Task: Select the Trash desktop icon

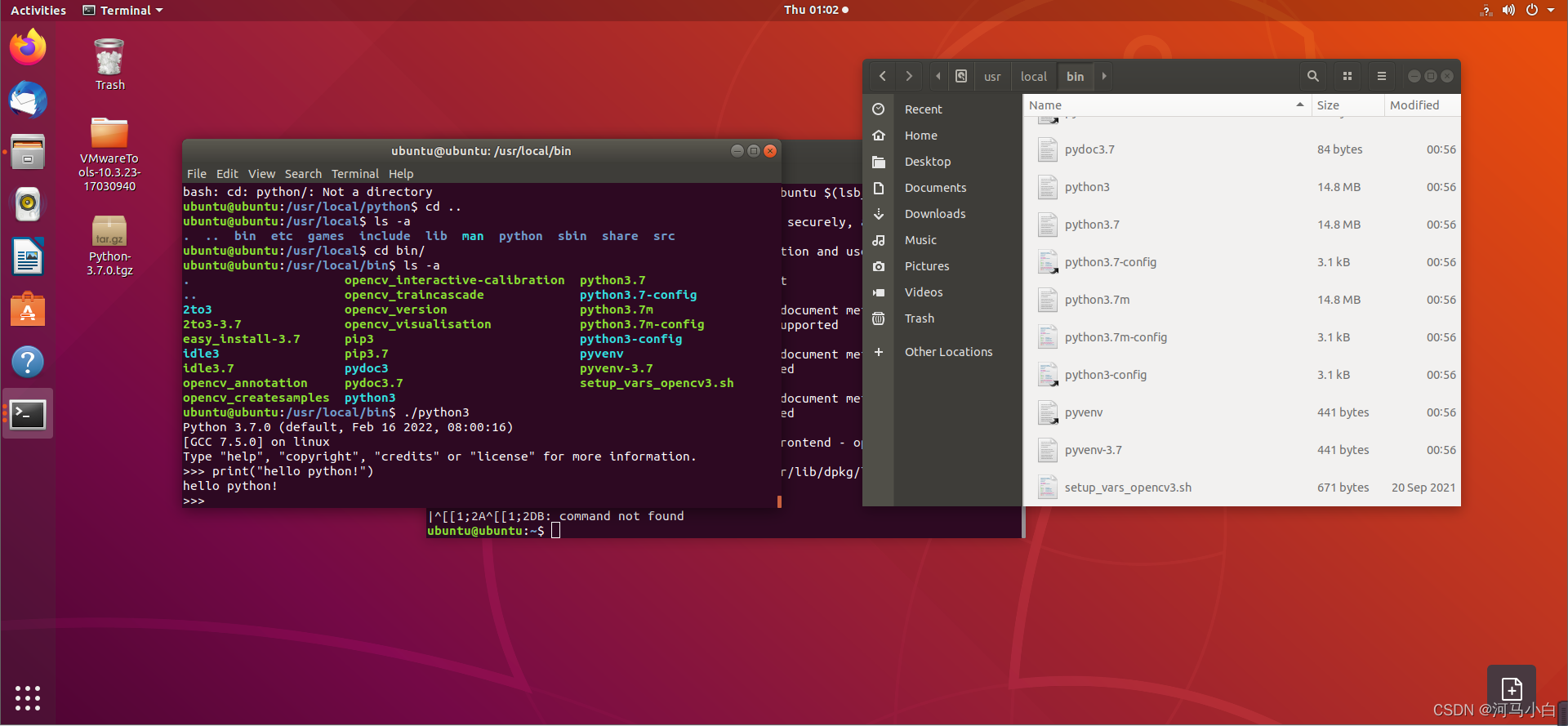Action: 109,65
